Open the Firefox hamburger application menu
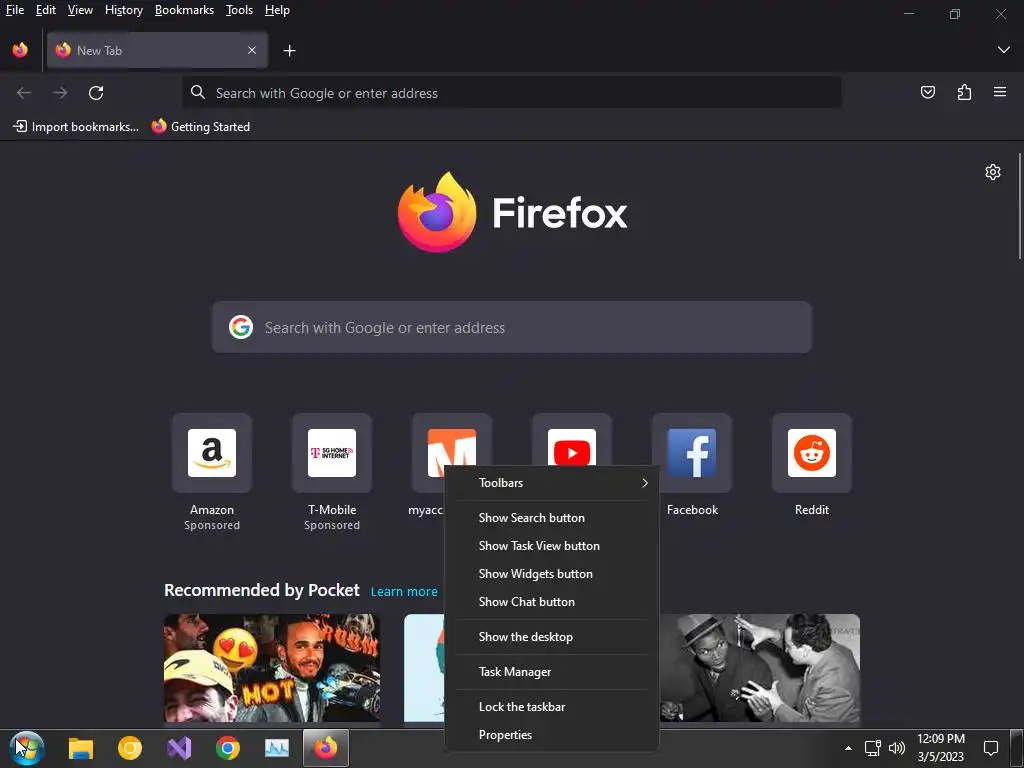Screen dimensions: 1024x768 1000,92
